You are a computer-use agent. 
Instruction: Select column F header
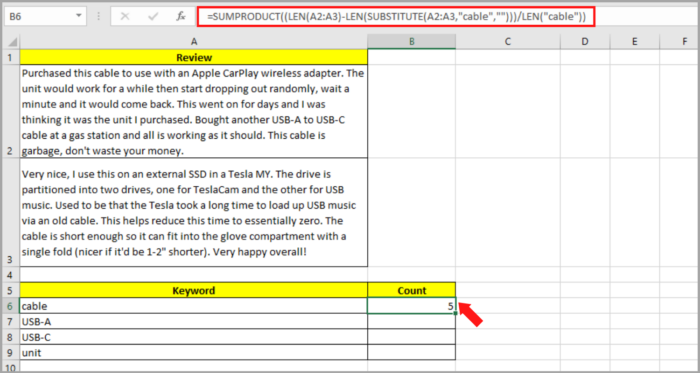click(679, 42)
